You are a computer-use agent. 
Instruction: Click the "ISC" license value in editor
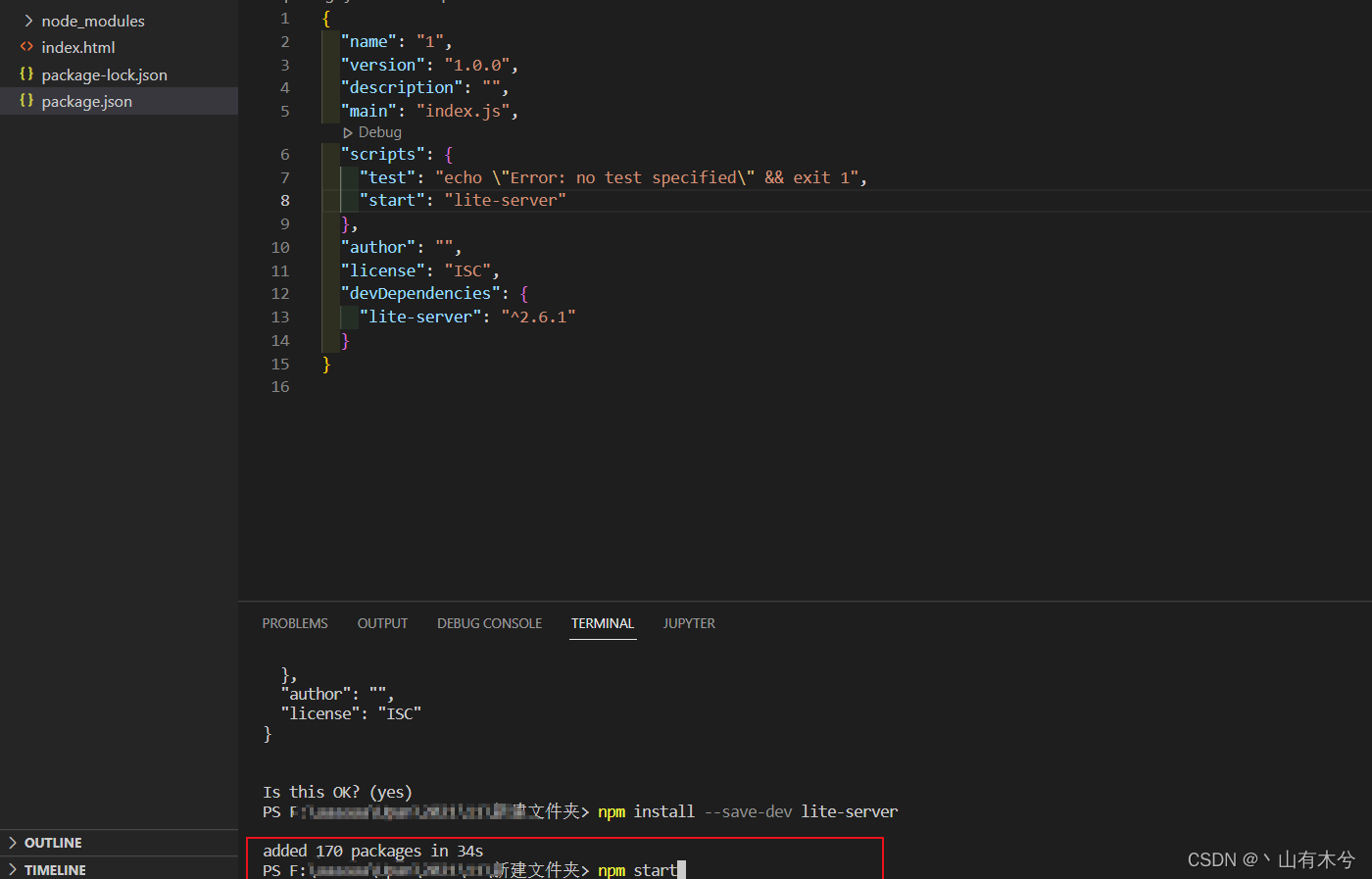[x=468, y=271]
